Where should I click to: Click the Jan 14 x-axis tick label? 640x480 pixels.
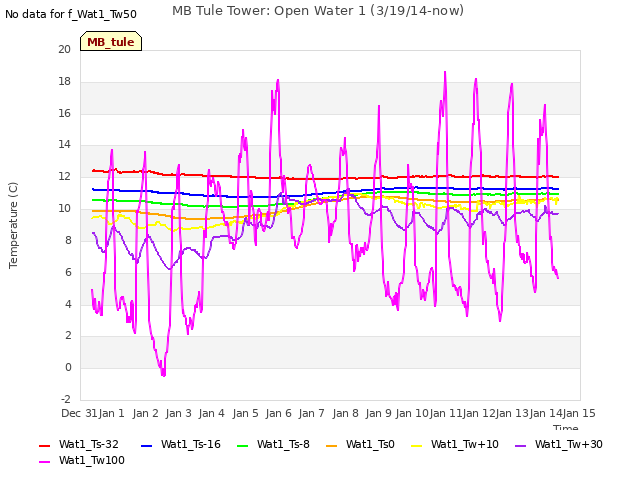tap(546, 413)
